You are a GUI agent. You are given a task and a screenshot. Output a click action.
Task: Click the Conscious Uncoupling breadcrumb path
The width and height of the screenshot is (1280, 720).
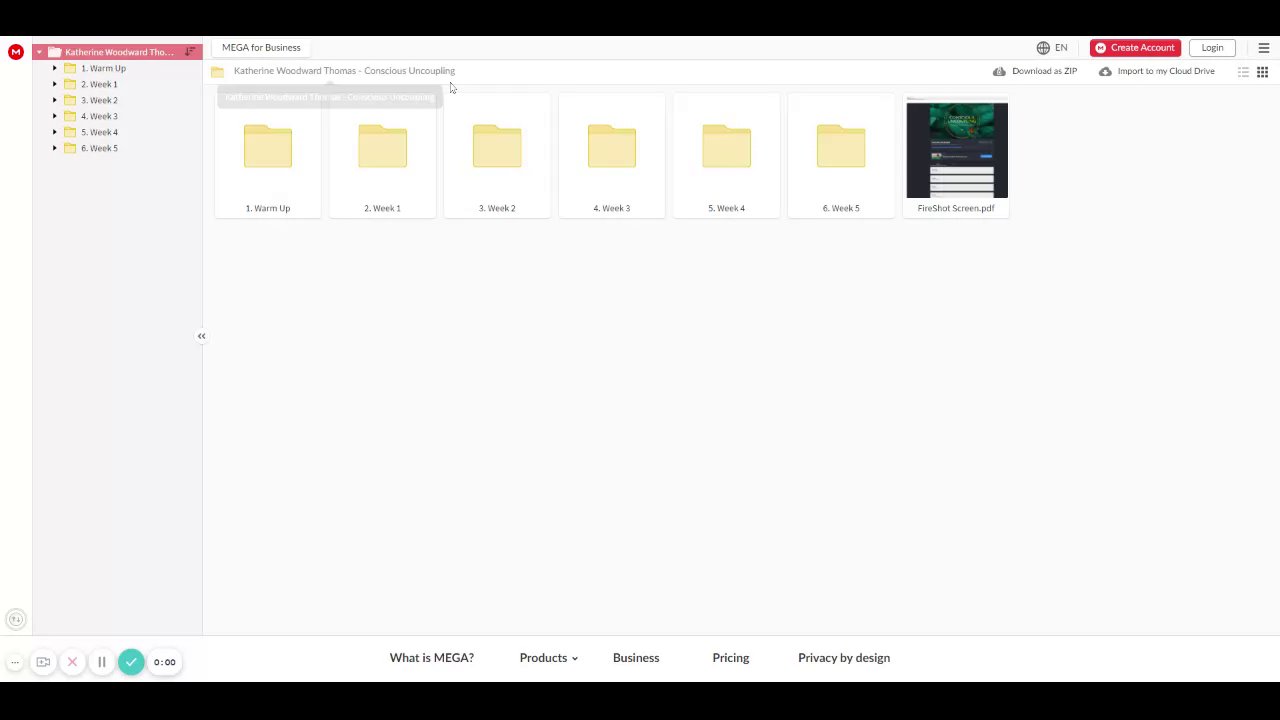tap(344, 71)
